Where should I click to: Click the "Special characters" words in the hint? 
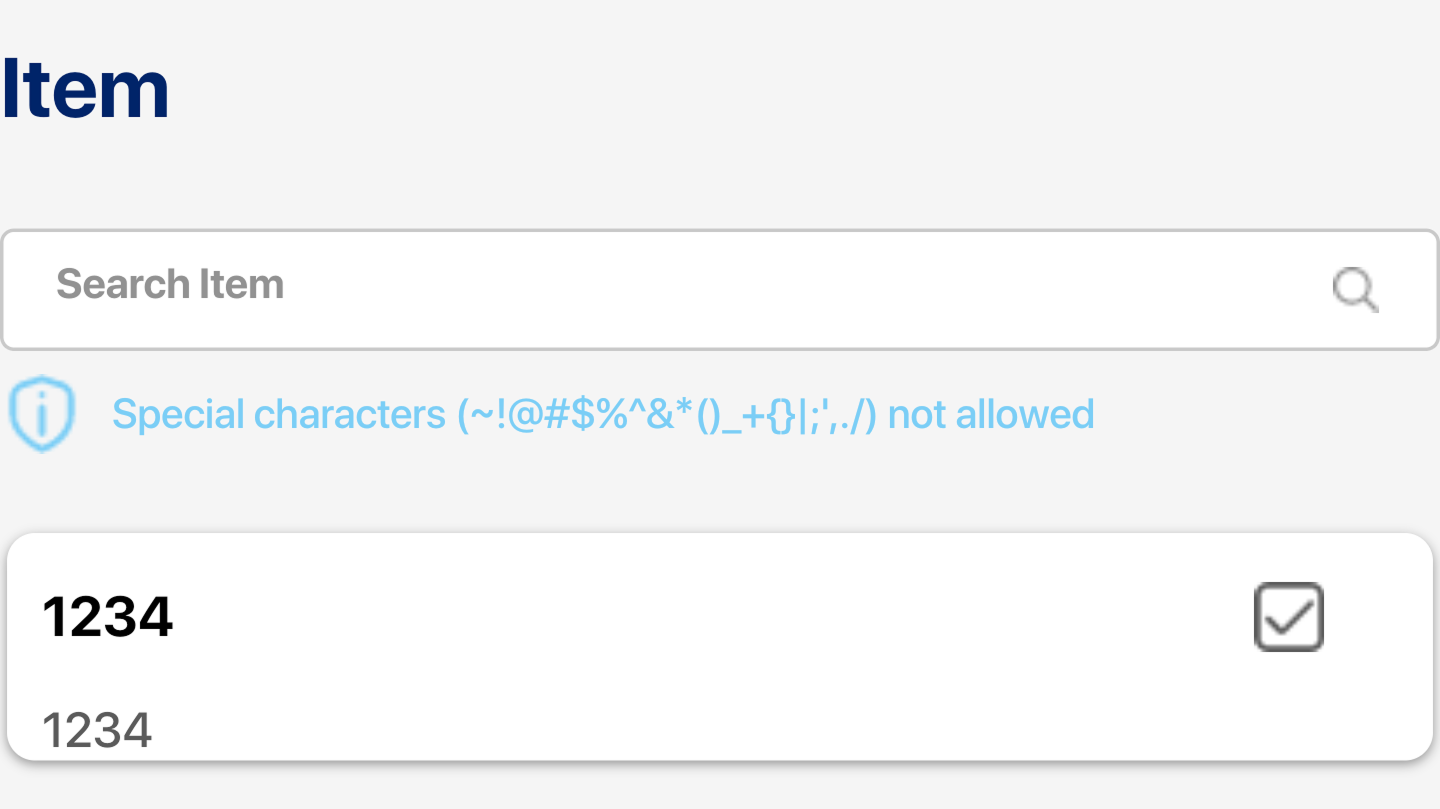click(x=279, y=414)
